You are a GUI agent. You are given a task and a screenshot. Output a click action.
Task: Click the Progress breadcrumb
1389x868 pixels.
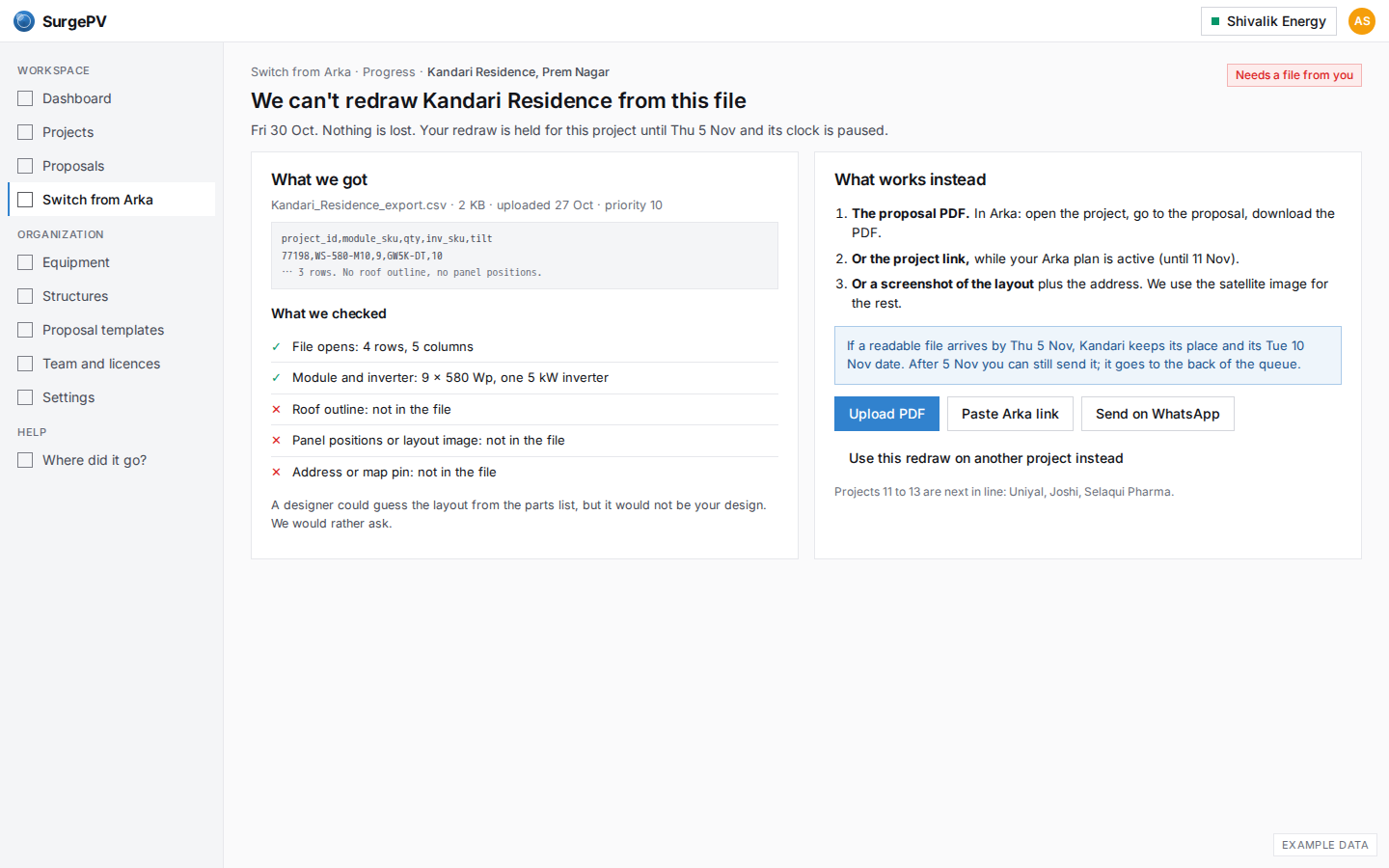389,72
